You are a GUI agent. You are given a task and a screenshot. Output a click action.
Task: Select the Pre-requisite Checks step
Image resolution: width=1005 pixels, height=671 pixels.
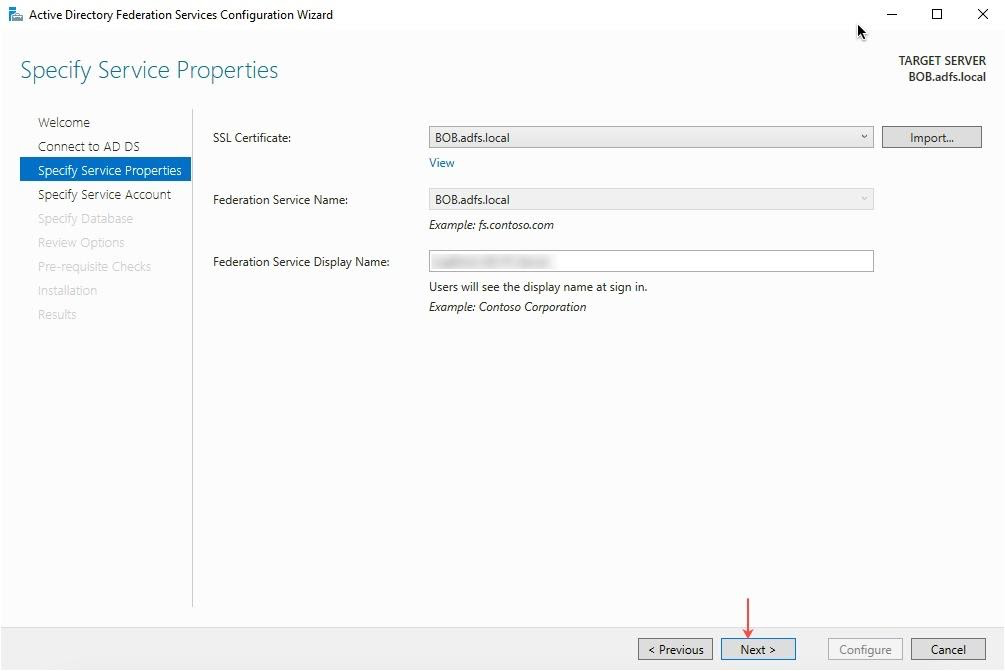click(94, 267)
